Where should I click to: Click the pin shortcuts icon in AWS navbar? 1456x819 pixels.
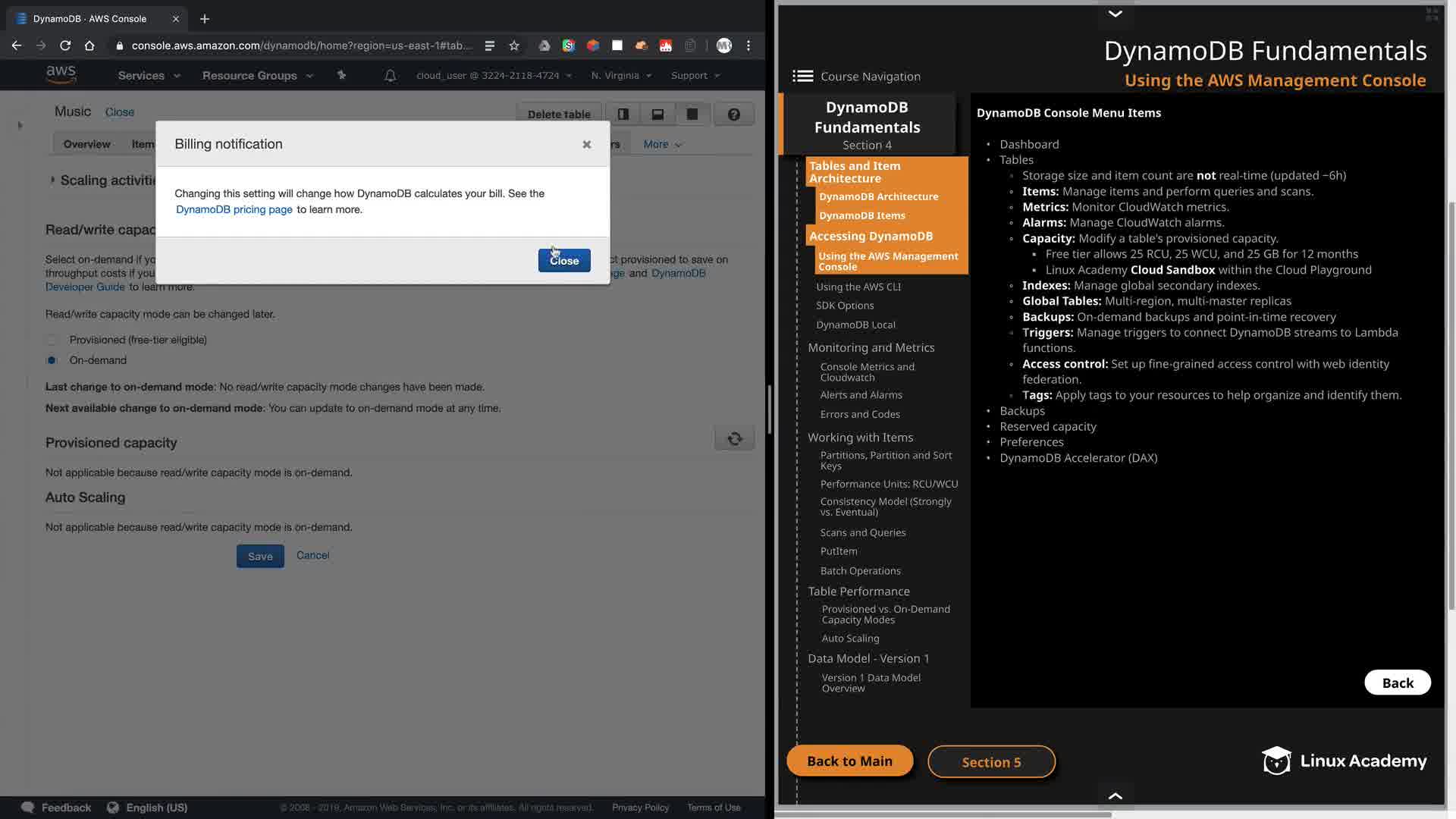pyautogui.click(x=341, y=75)
